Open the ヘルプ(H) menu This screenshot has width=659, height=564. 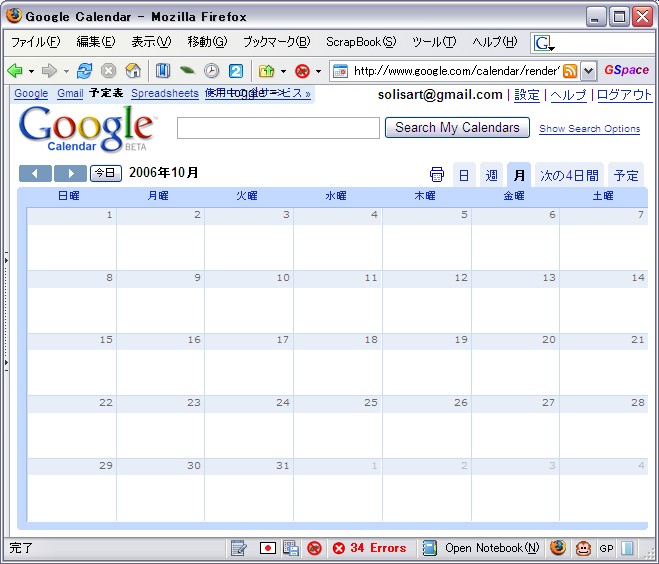tap(495, 42)
